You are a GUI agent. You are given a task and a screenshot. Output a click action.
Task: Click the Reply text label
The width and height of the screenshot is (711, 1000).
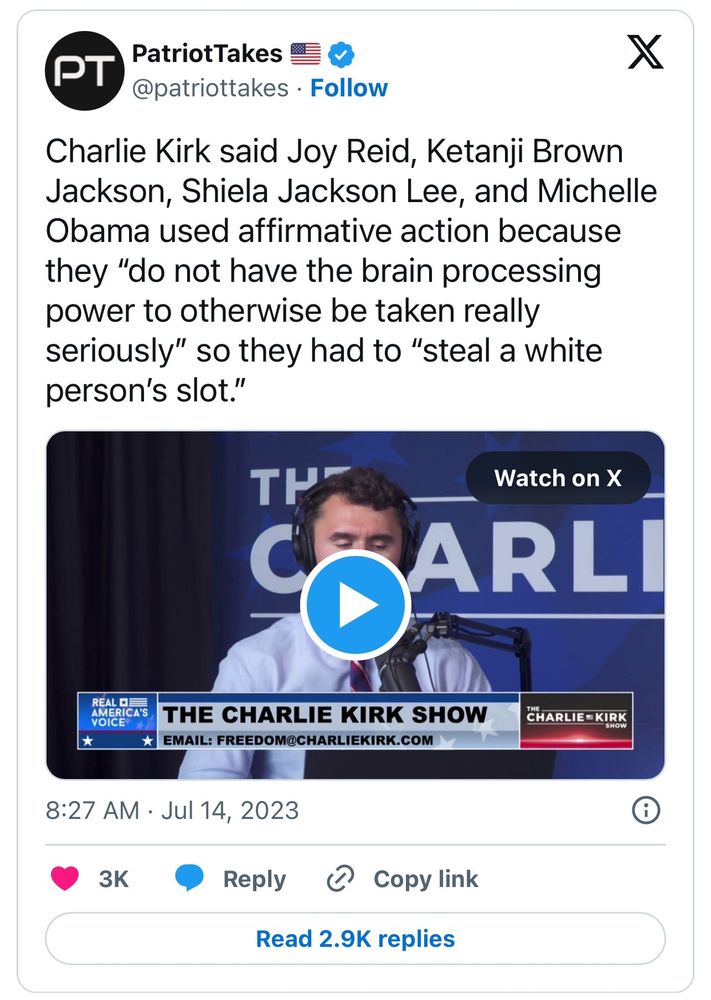pyautogui.click(x=254, y=879)
